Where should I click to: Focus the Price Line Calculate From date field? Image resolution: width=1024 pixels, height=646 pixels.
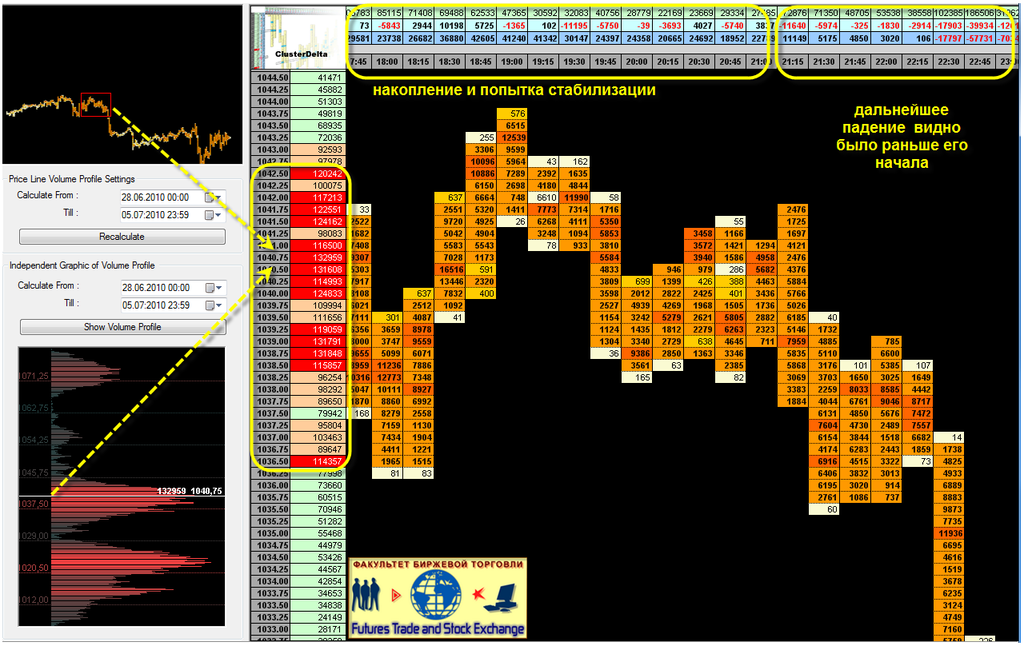171,197
